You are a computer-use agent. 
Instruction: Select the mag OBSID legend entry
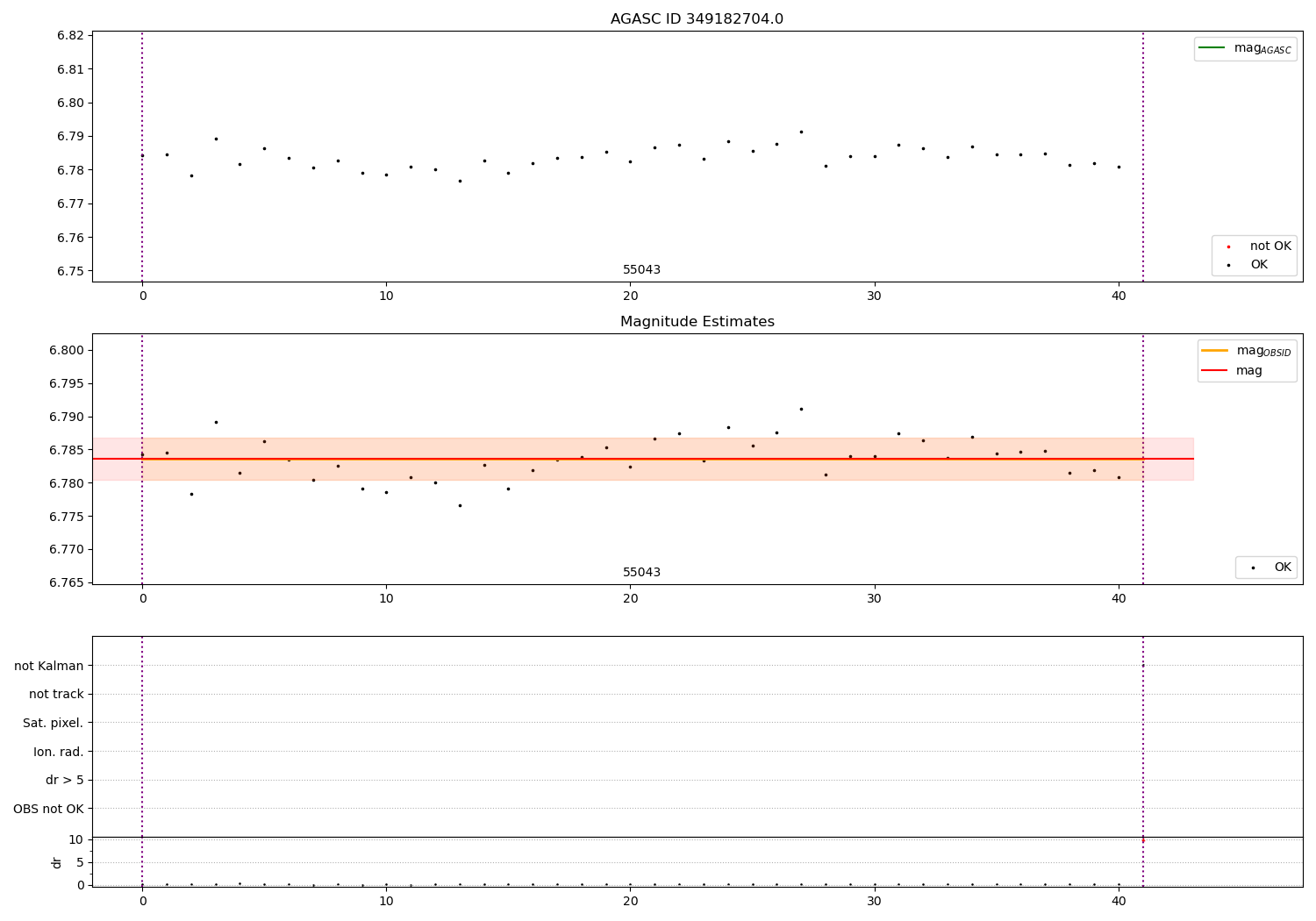(x=1247, y=351)
